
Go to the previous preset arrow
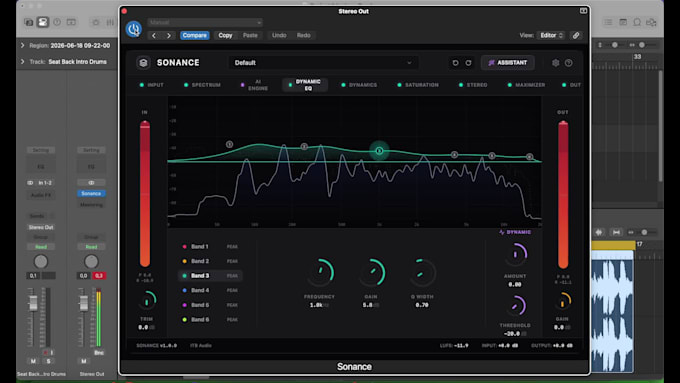point(154,36)
